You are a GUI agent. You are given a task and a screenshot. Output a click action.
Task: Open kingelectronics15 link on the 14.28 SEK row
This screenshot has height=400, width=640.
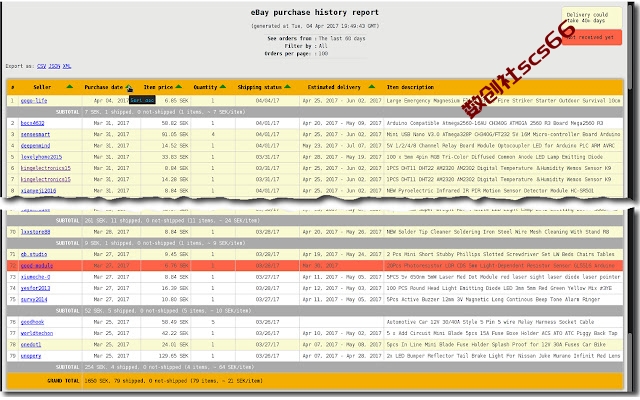pos(46,179)
